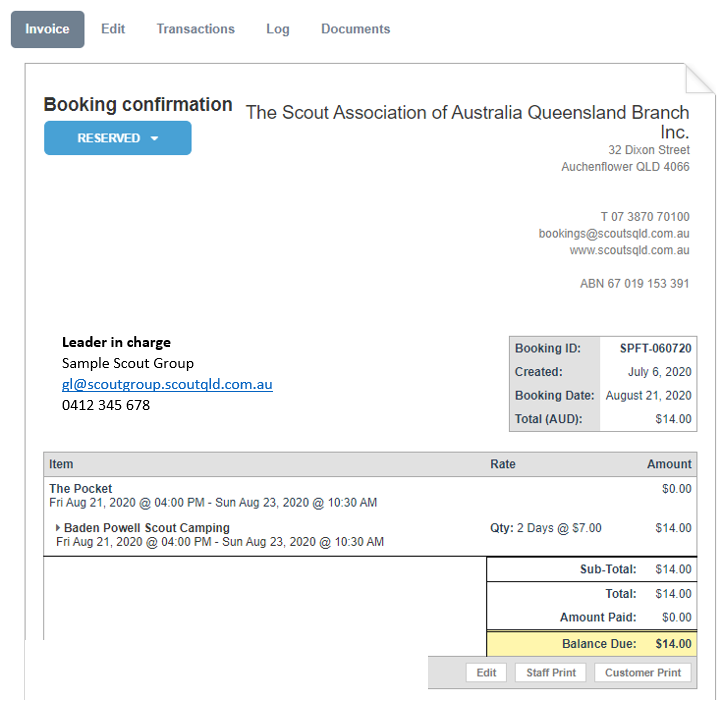The height and width of the screenshot is (714, 723).
Task: Click the phone number 0412 345 678
Action: coord(106,405)
